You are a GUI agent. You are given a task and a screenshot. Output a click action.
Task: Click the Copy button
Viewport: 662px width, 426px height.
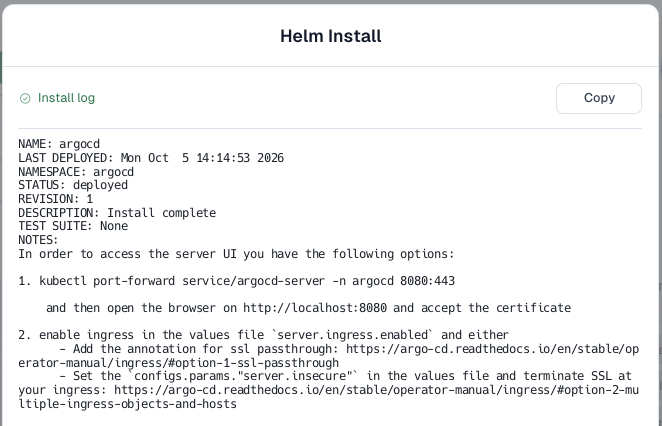coord(599,98)
